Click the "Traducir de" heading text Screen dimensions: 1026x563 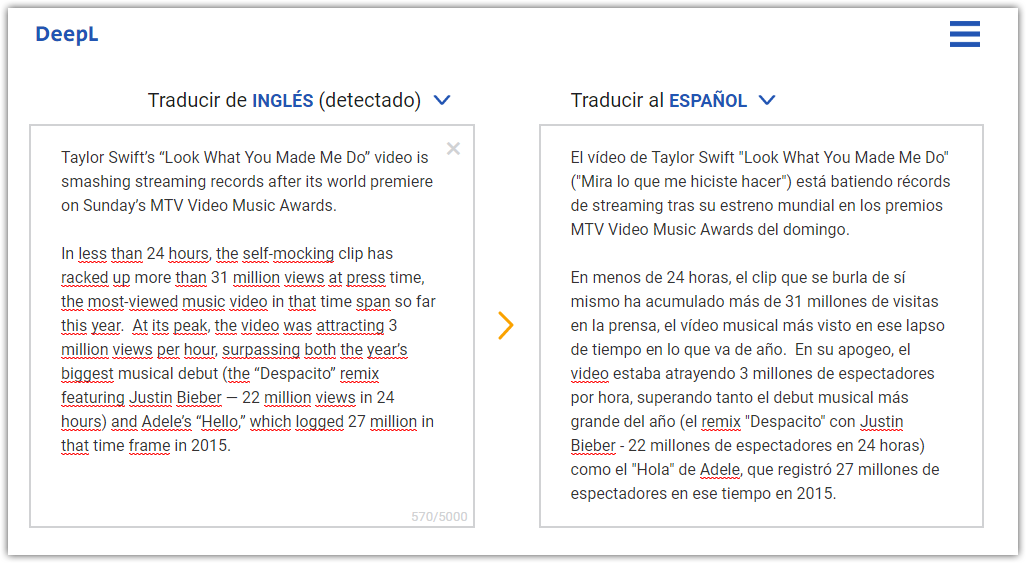coord(197,101)
